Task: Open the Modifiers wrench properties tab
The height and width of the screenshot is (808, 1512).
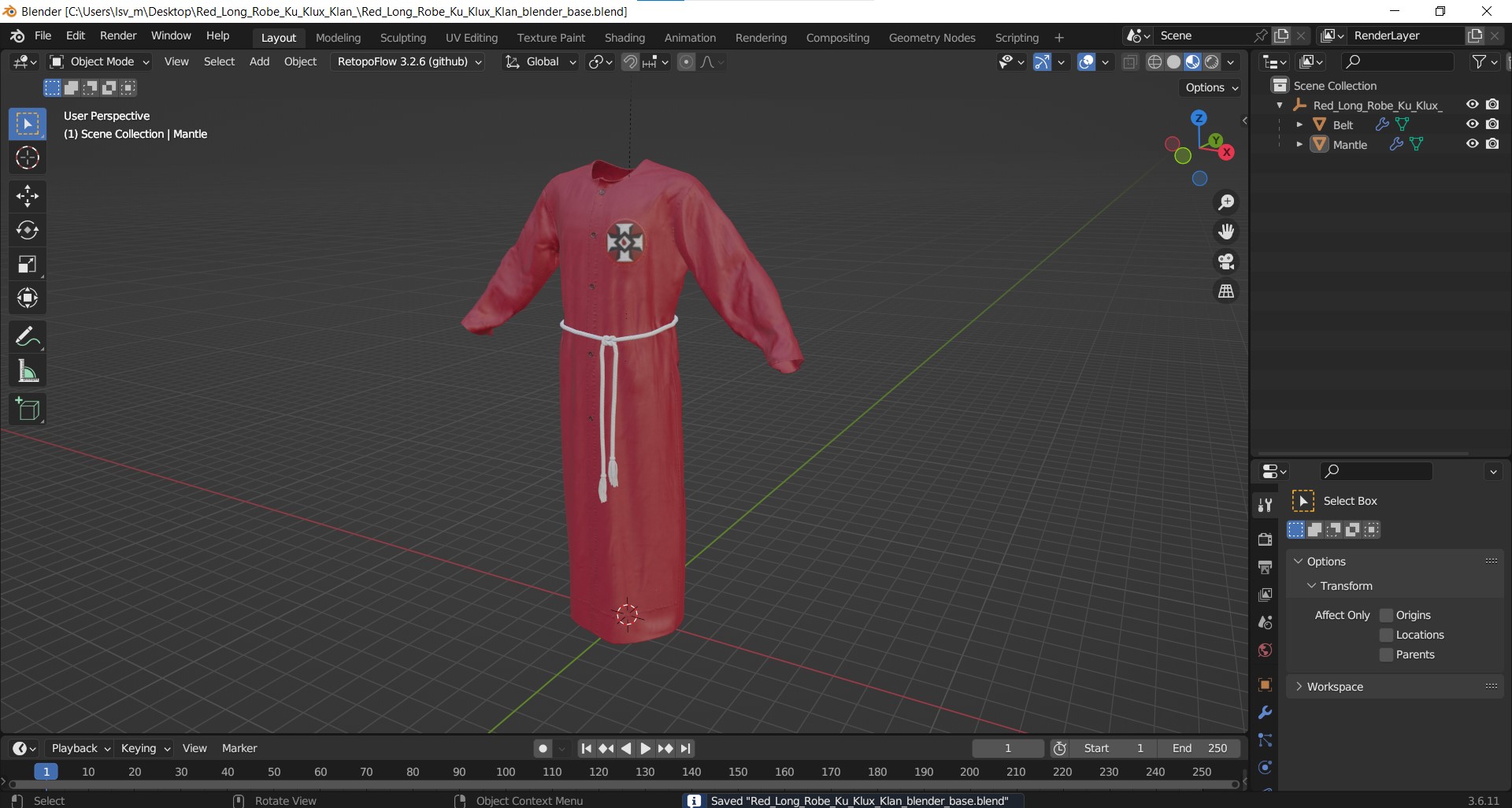Action: tap(1266, 713)
